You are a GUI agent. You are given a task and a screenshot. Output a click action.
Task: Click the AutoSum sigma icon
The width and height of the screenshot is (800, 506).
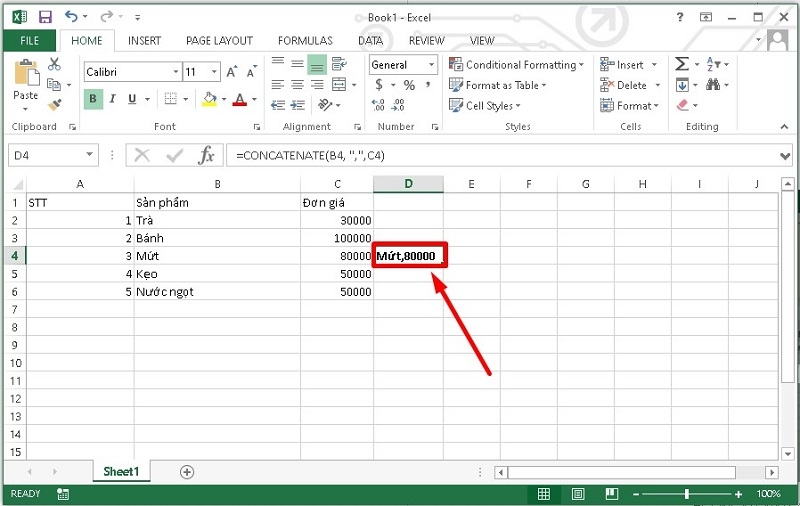[682, 64]
